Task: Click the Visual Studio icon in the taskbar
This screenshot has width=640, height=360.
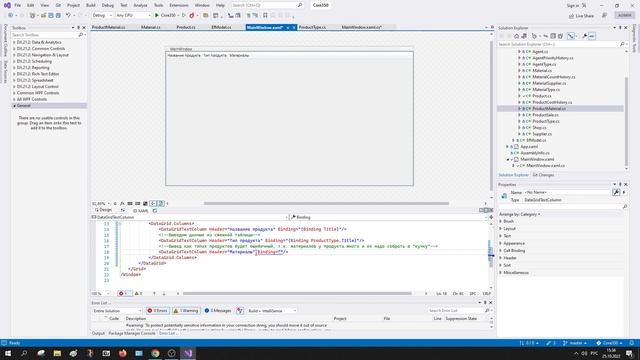Action: (188, 353)
